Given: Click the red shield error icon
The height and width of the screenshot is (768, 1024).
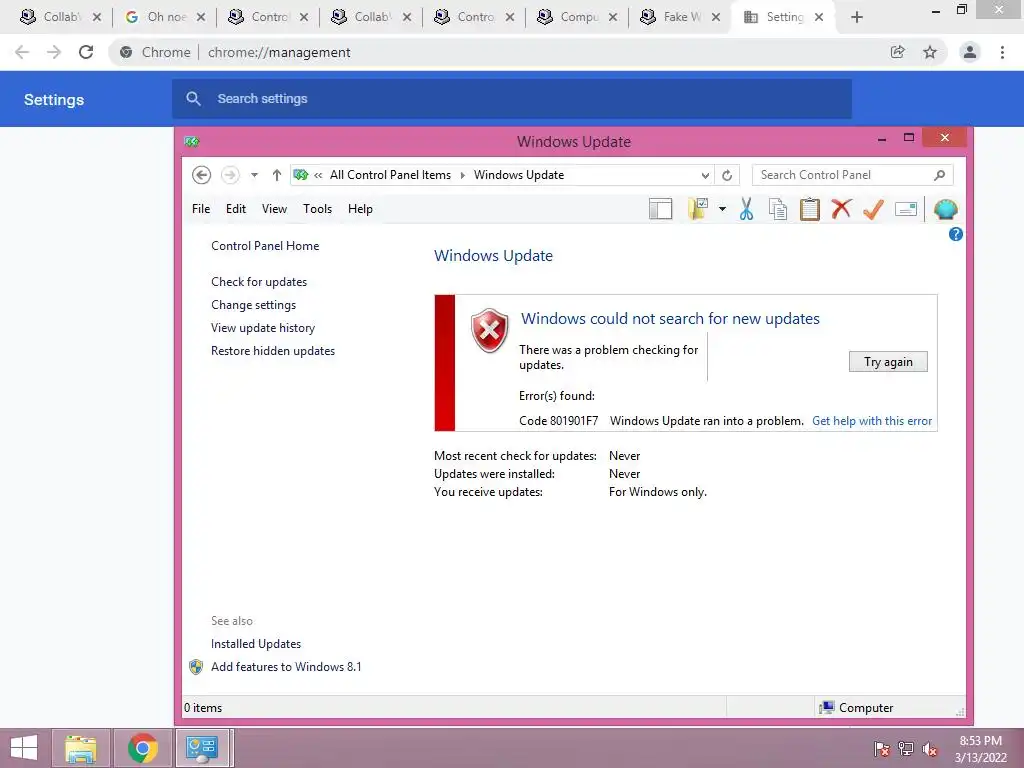Looking at the screenshot, I should tap(489, 330).
